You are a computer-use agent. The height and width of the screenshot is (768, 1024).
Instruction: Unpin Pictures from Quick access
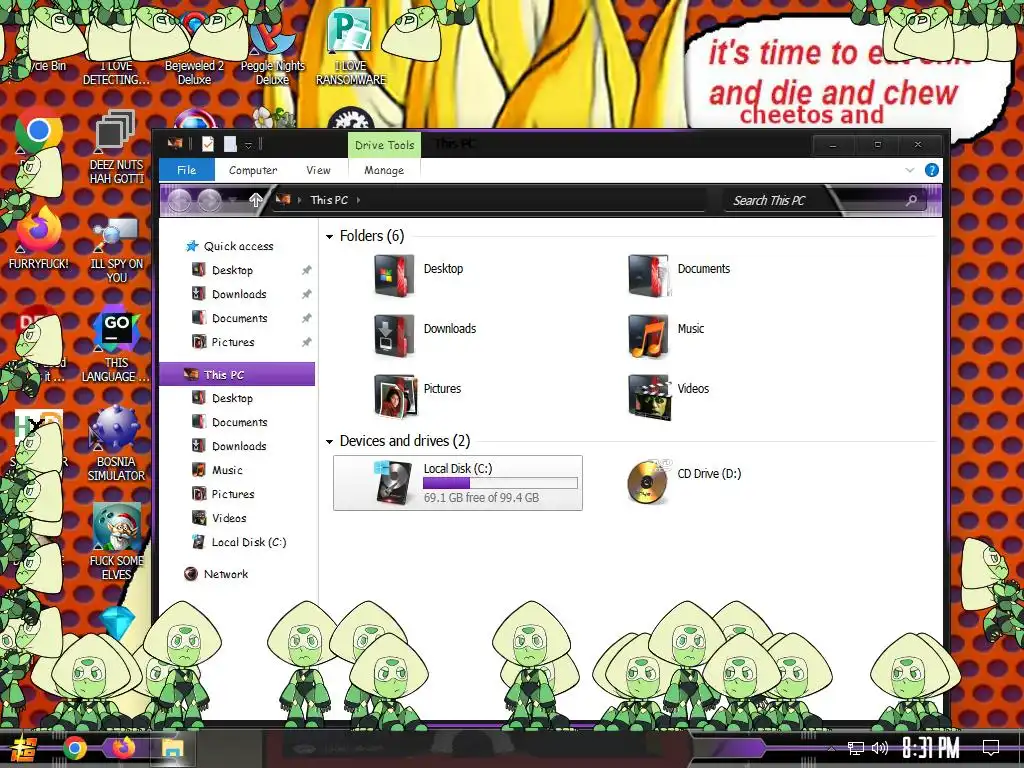click(306, 342)
